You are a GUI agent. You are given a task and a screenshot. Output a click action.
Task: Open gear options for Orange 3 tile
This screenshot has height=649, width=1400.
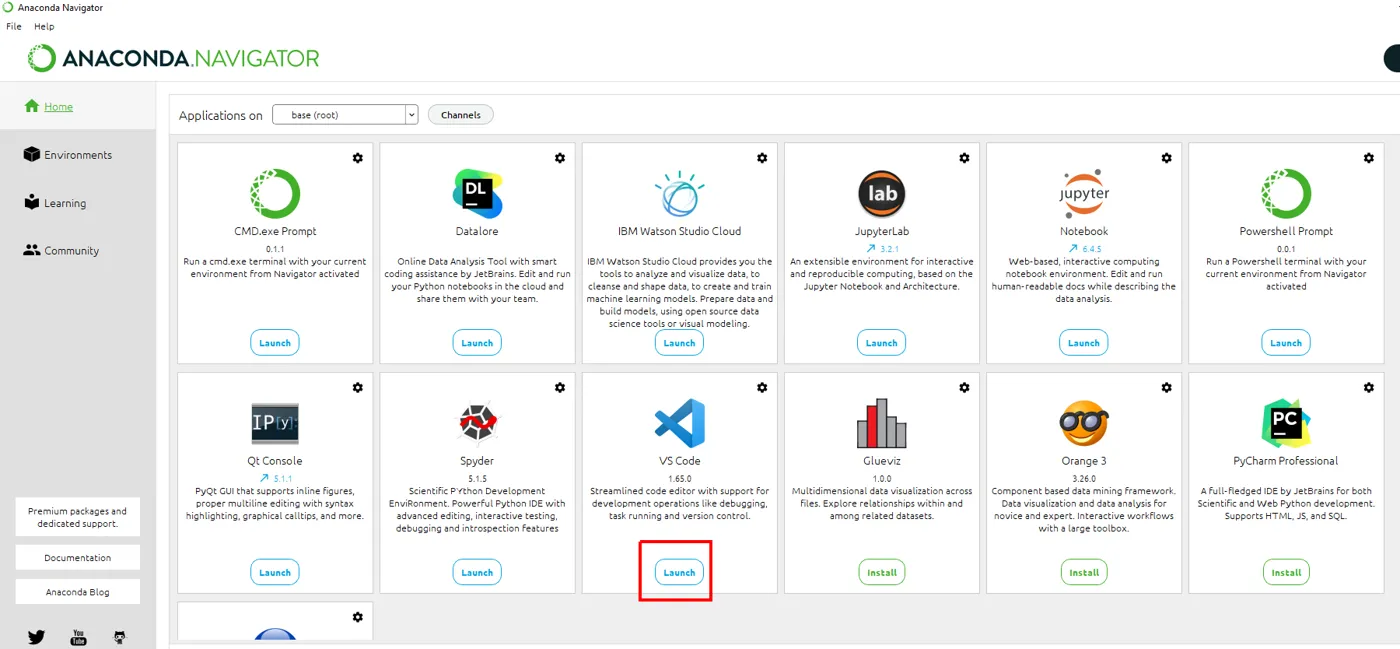(1166, 387)
